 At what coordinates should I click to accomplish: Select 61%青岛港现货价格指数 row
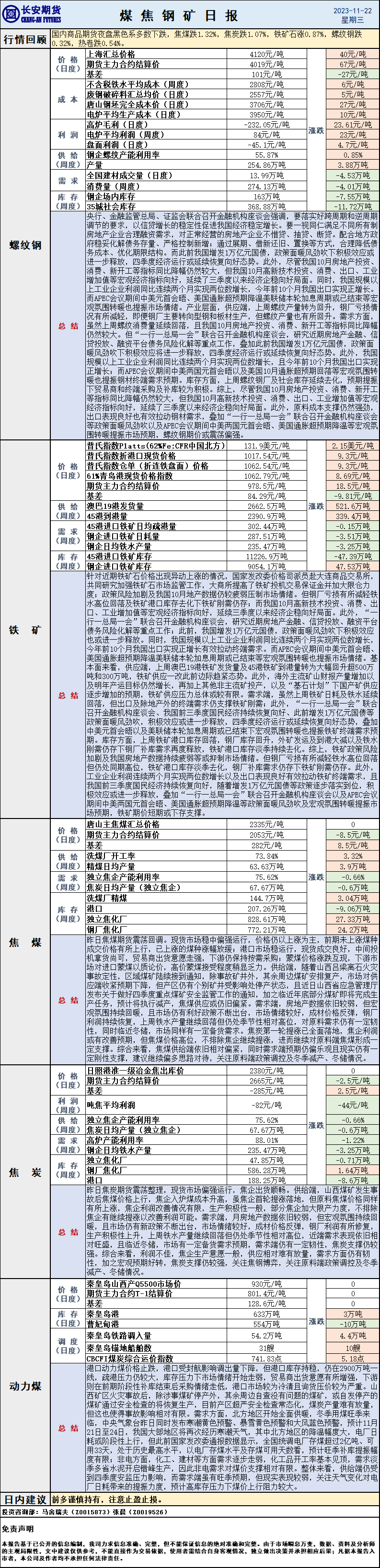tap(130, 475)
